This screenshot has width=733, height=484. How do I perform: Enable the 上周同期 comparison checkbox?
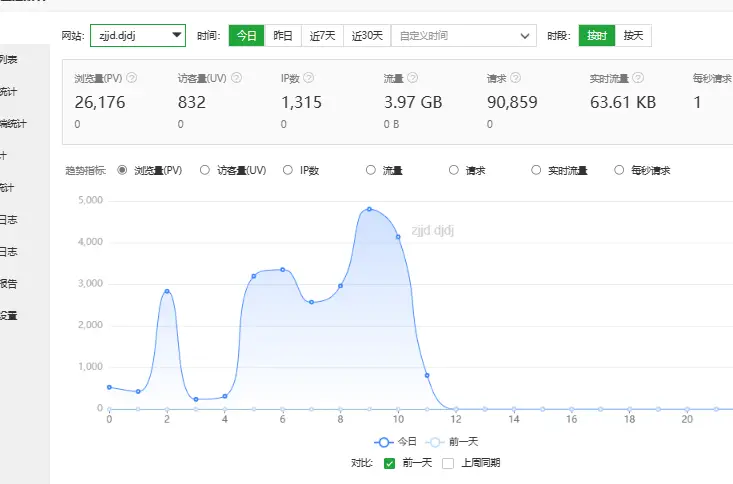(448, 463)
